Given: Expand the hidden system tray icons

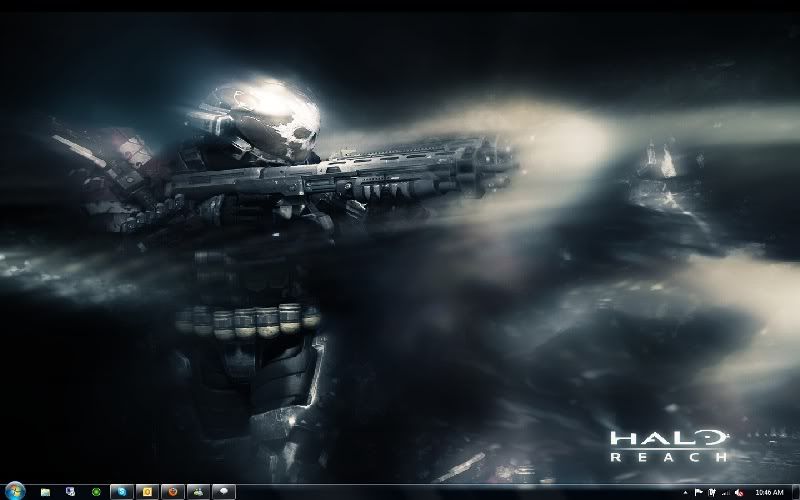Looking at the screenshot, I should (x=685, y=492).
